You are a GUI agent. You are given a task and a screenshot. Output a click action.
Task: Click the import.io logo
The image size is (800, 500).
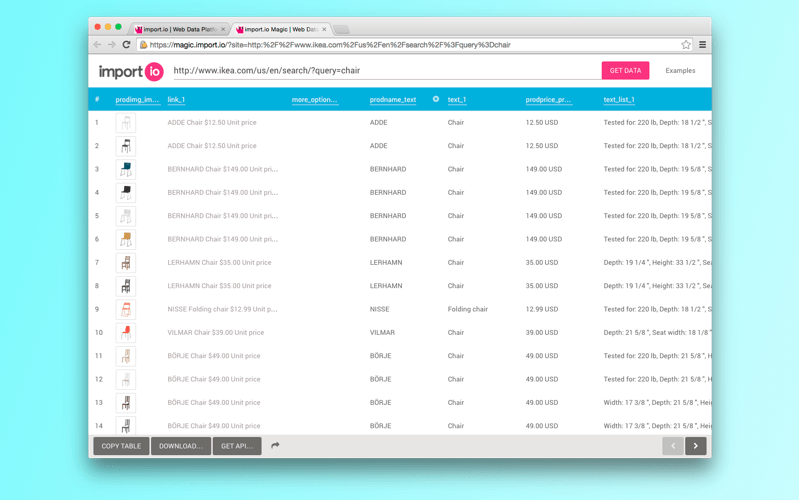(x=131, y=71)
